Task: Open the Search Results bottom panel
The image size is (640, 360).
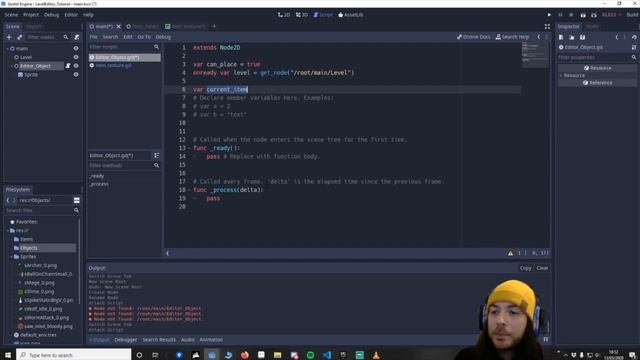Action: (159, 340)
